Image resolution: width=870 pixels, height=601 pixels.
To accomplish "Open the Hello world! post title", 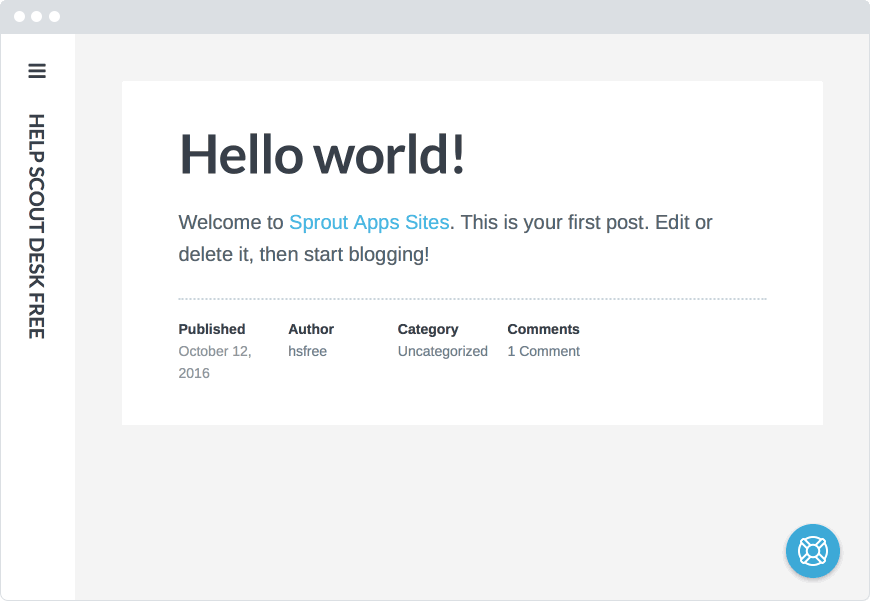I will (x=322, y=154).
